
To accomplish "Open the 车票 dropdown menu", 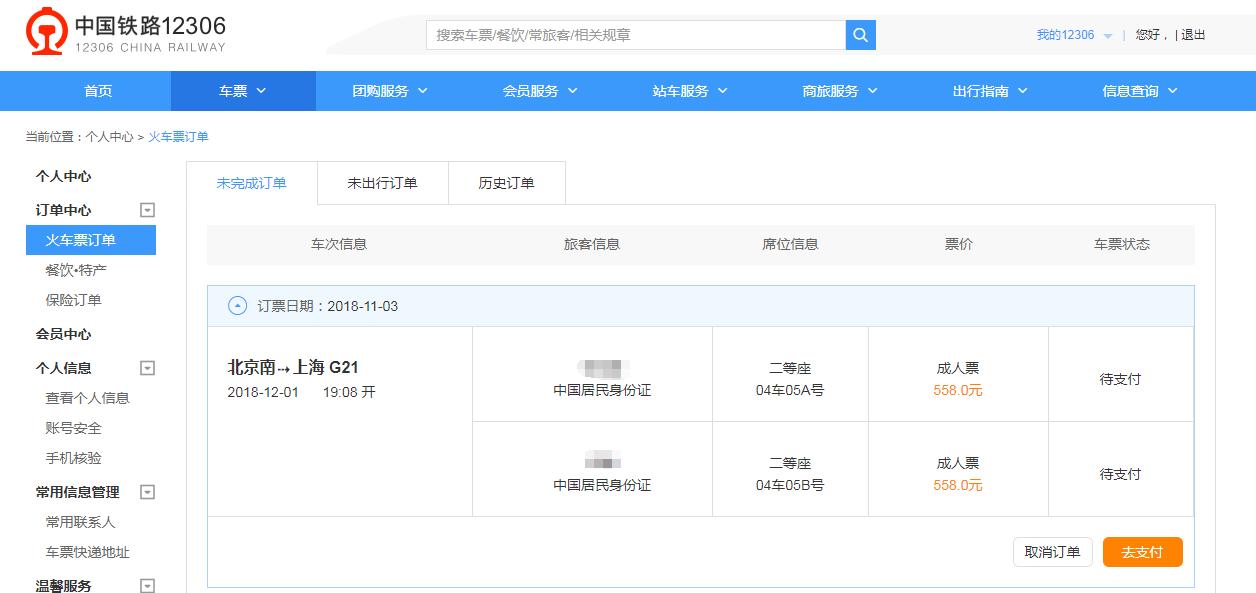I will (245, 90).
